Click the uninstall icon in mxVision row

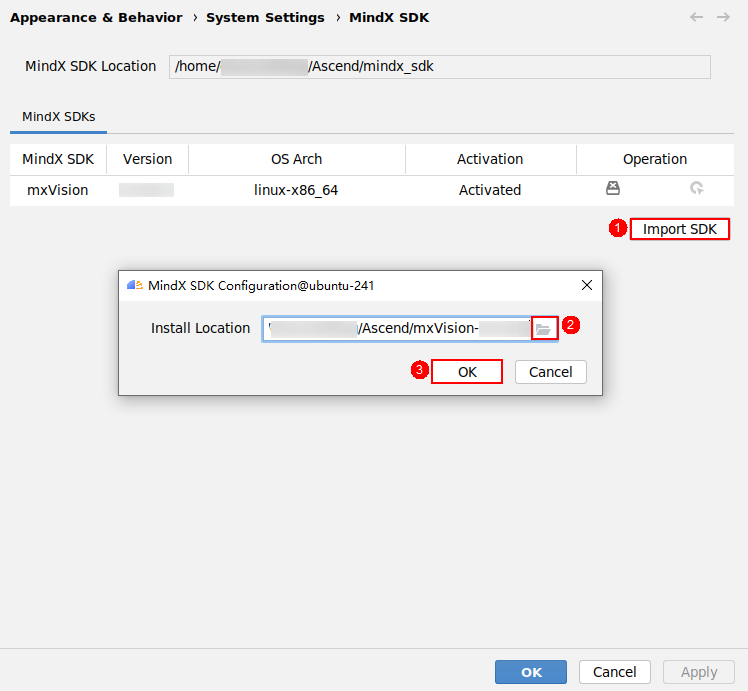point(613,188)
